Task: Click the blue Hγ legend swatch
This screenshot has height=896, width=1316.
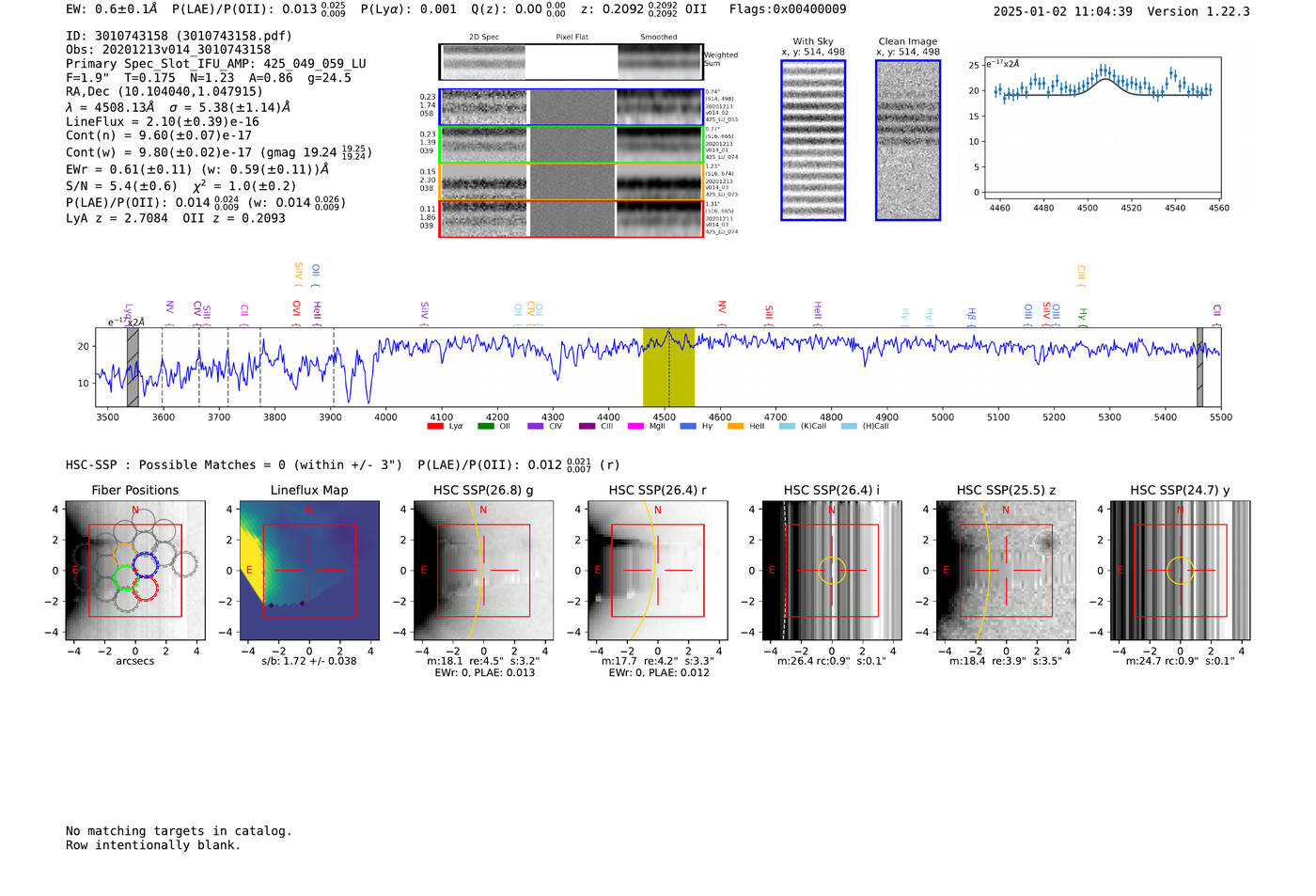Action: (688, 427)
